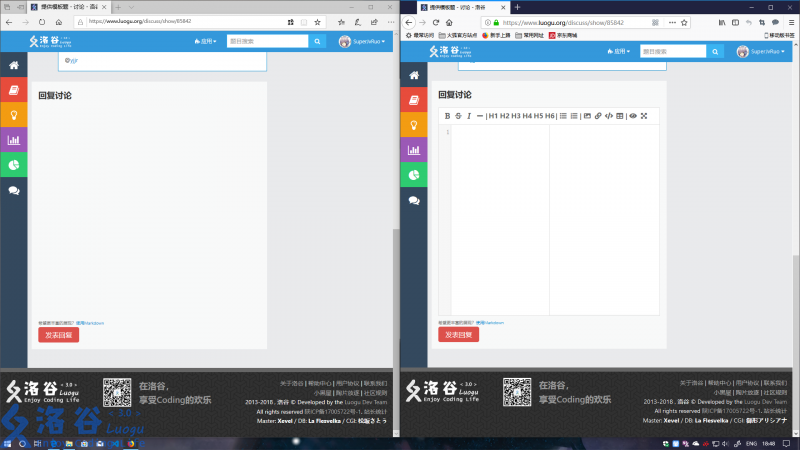
Task: Click the Bold icon in the editor toolbar
Action: pyautogui.click(x=447, y=116)
